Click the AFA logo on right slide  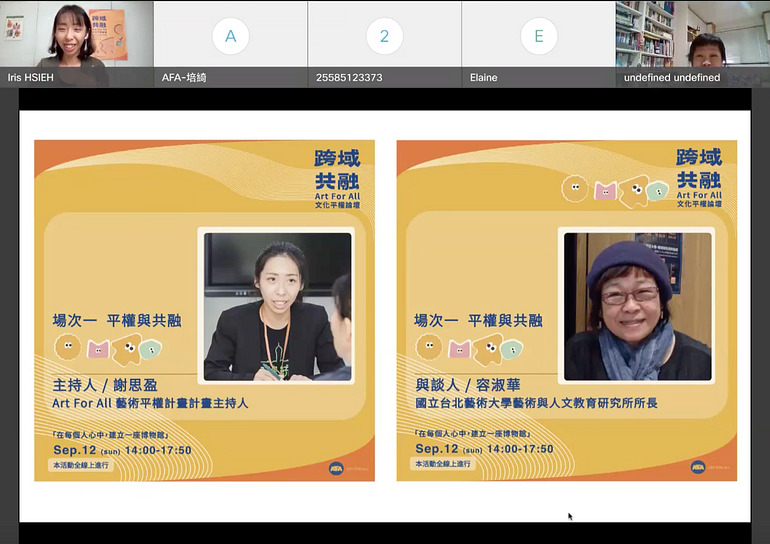[698, 467]
